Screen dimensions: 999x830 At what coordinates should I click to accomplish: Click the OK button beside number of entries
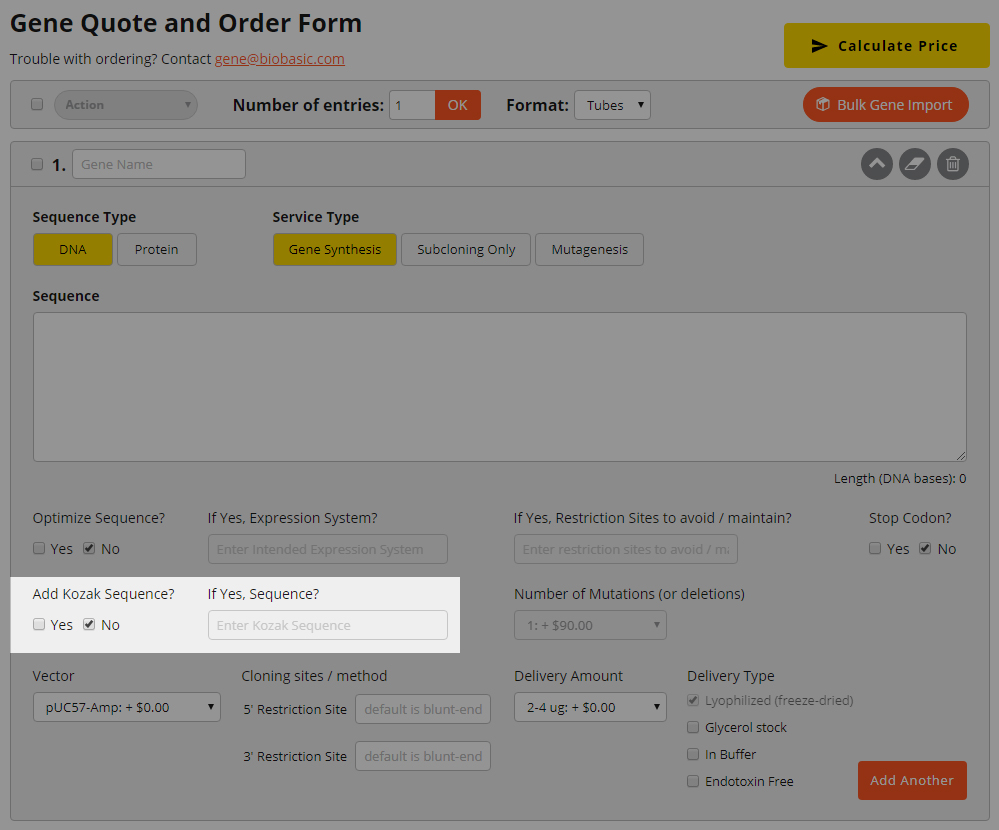(457, 105)
